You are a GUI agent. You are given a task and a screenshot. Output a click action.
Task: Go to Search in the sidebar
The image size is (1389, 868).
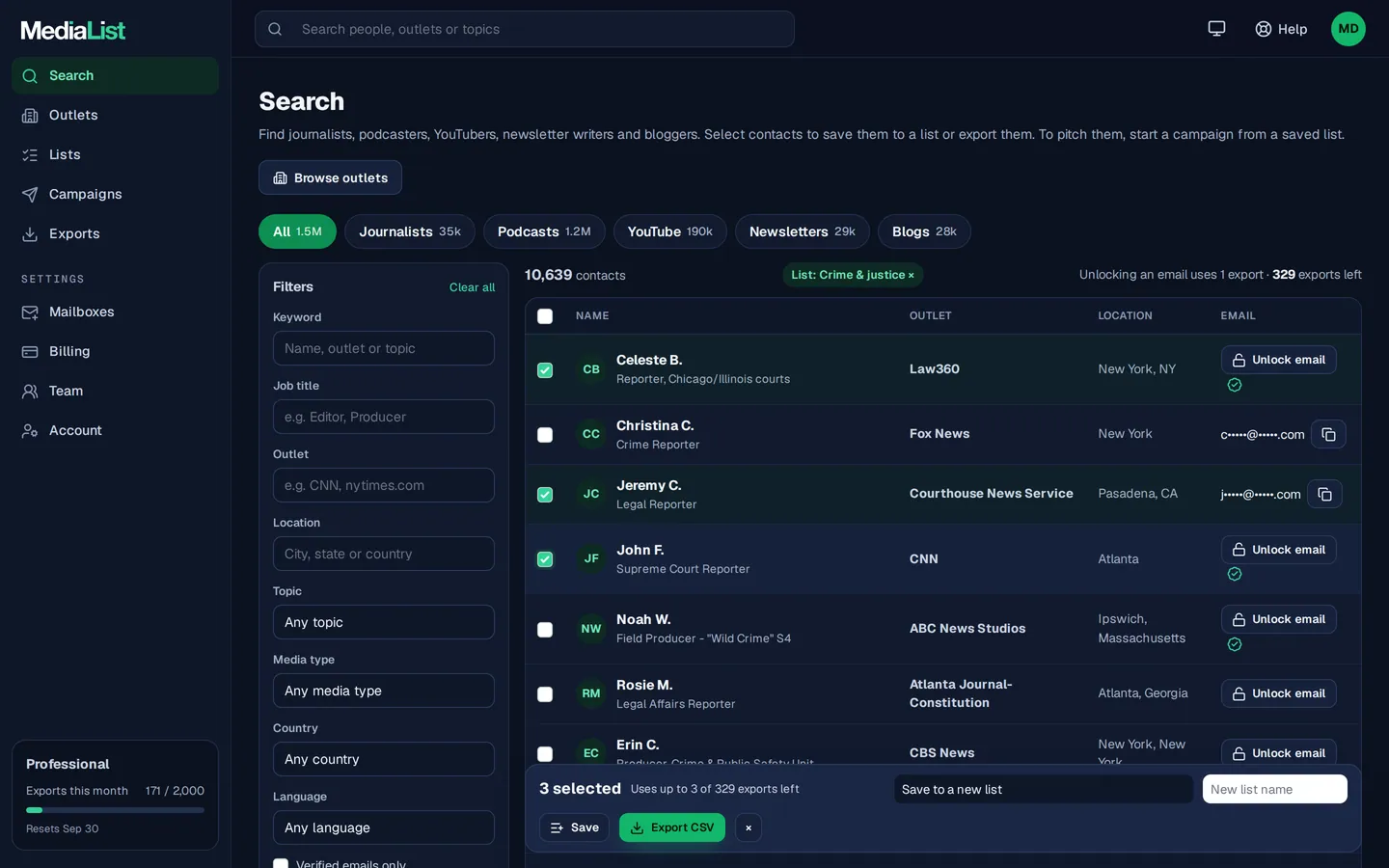pyautogui.click(x=115, y=75)
